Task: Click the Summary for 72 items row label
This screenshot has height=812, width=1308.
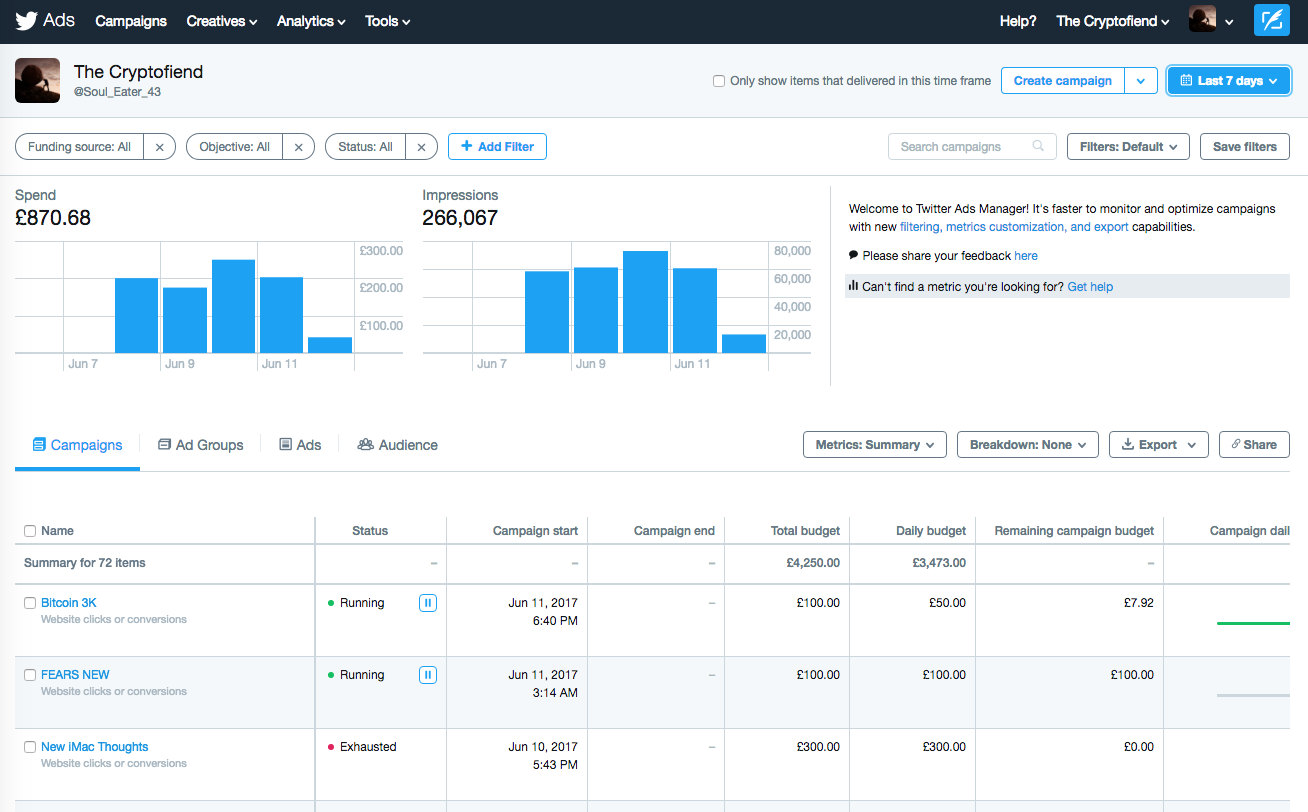Action: pos(85,563)
